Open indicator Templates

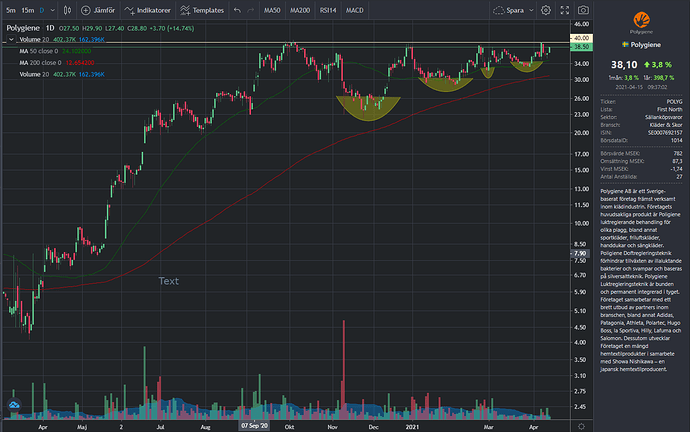click(x=202, y=10)
